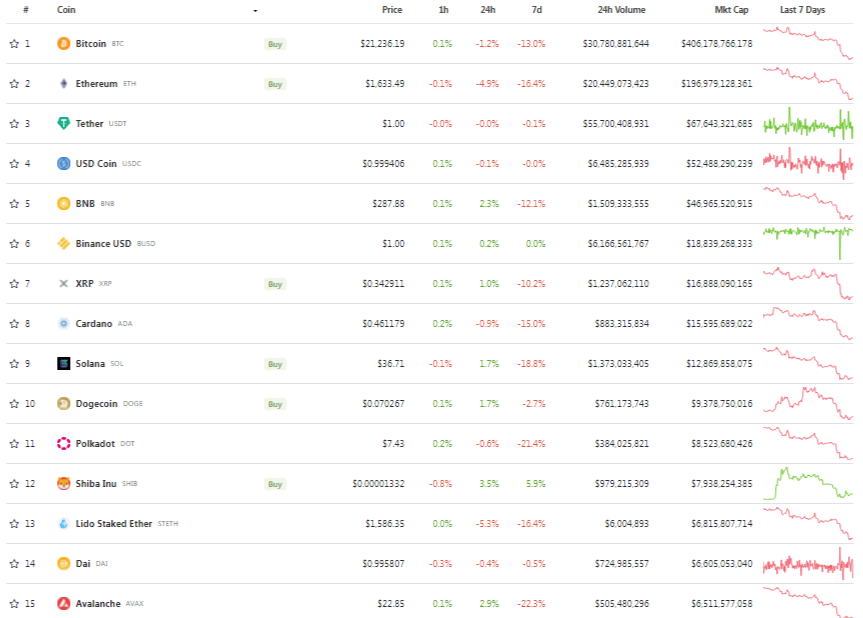Sort the table by the Coin column header
The height and width of the screenshot is (618, 863).
(66, 10)
